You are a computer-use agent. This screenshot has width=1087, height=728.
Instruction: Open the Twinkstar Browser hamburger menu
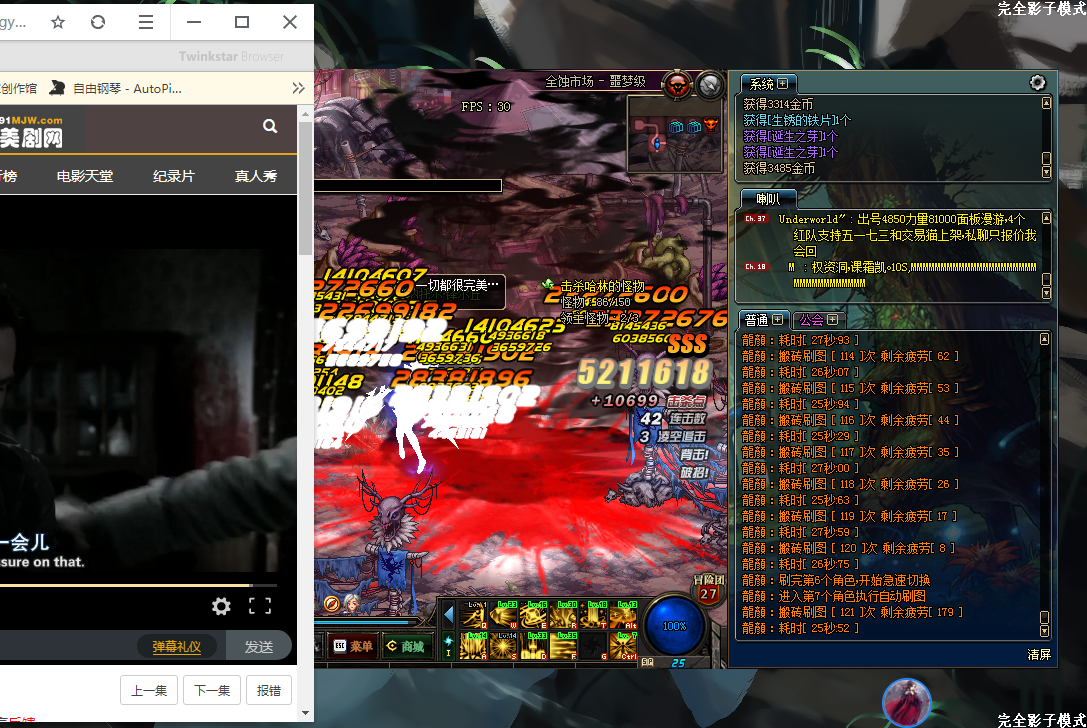click(x=146, y=22)
